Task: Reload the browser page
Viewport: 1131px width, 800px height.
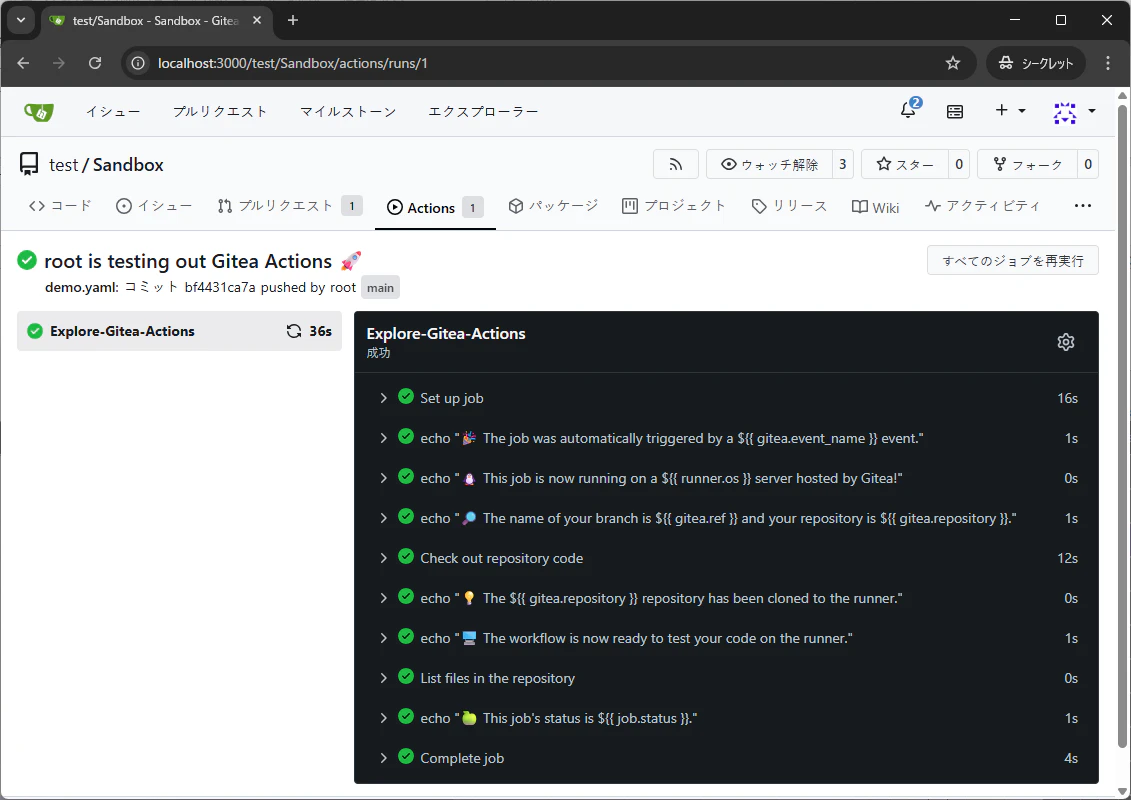Action: coord(95,63)
